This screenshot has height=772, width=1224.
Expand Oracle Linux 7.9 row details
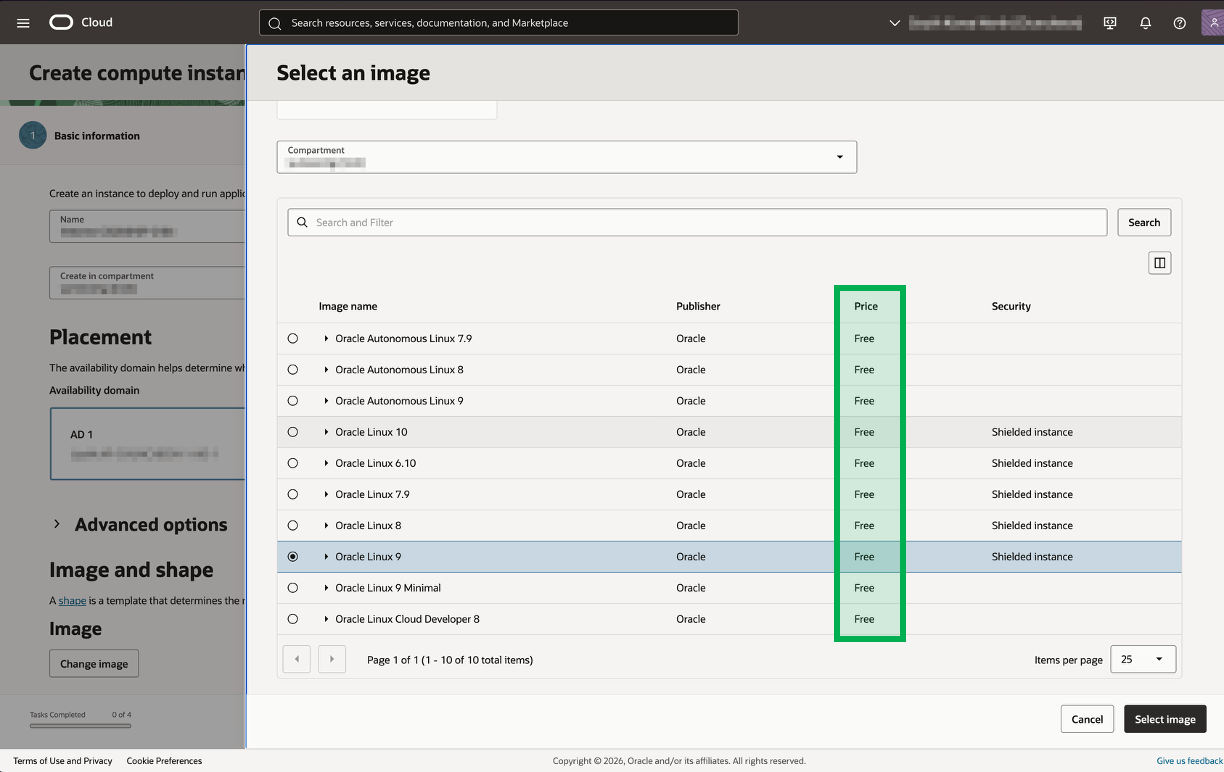tap(326, 494)
